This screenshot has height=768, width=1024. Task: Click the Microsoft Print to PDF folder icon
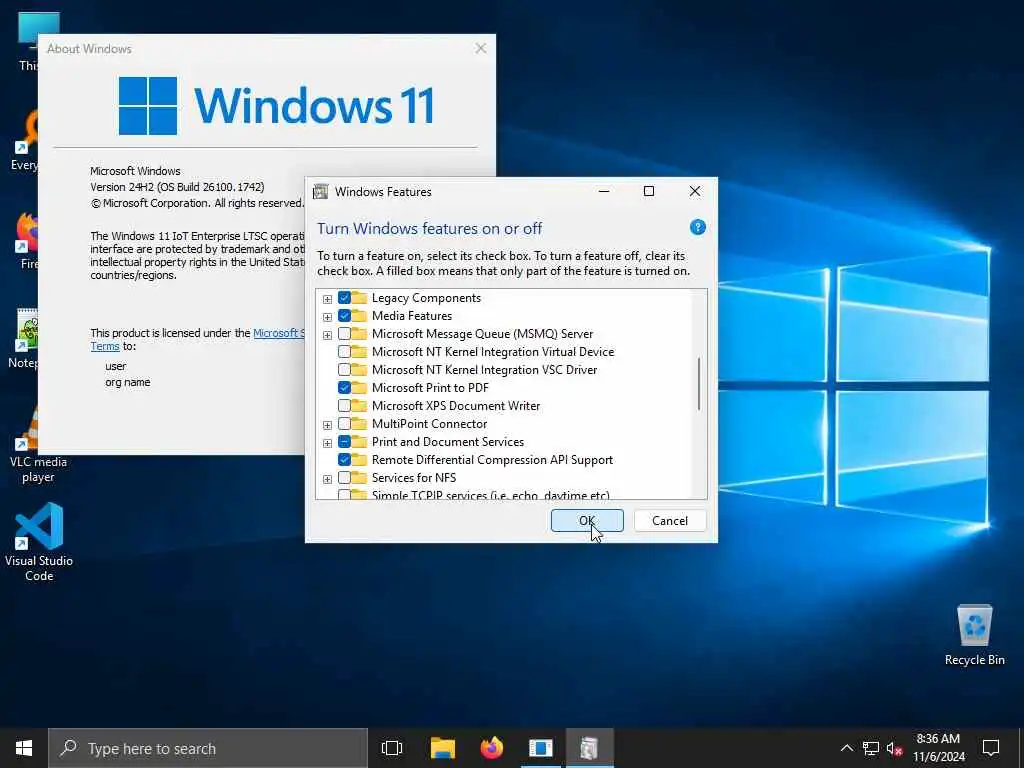(360, 387)
